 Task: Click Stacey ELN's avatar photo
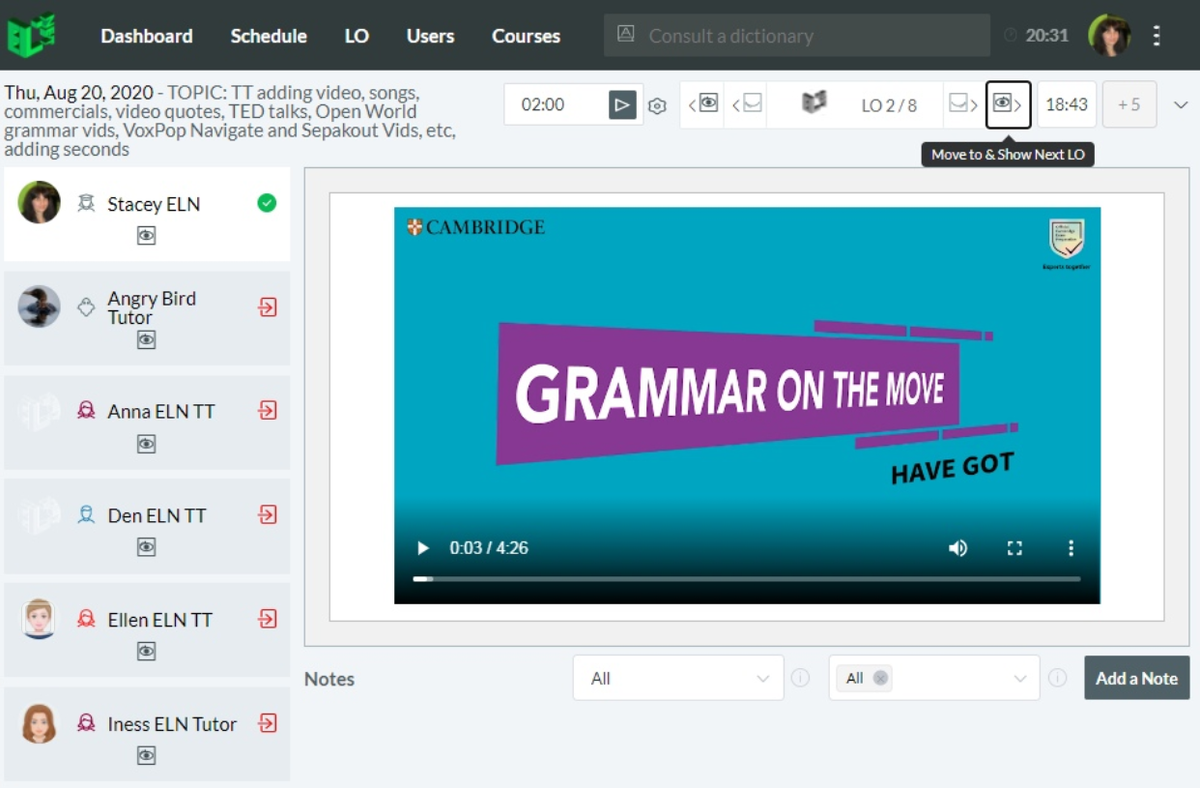(39, 202)
